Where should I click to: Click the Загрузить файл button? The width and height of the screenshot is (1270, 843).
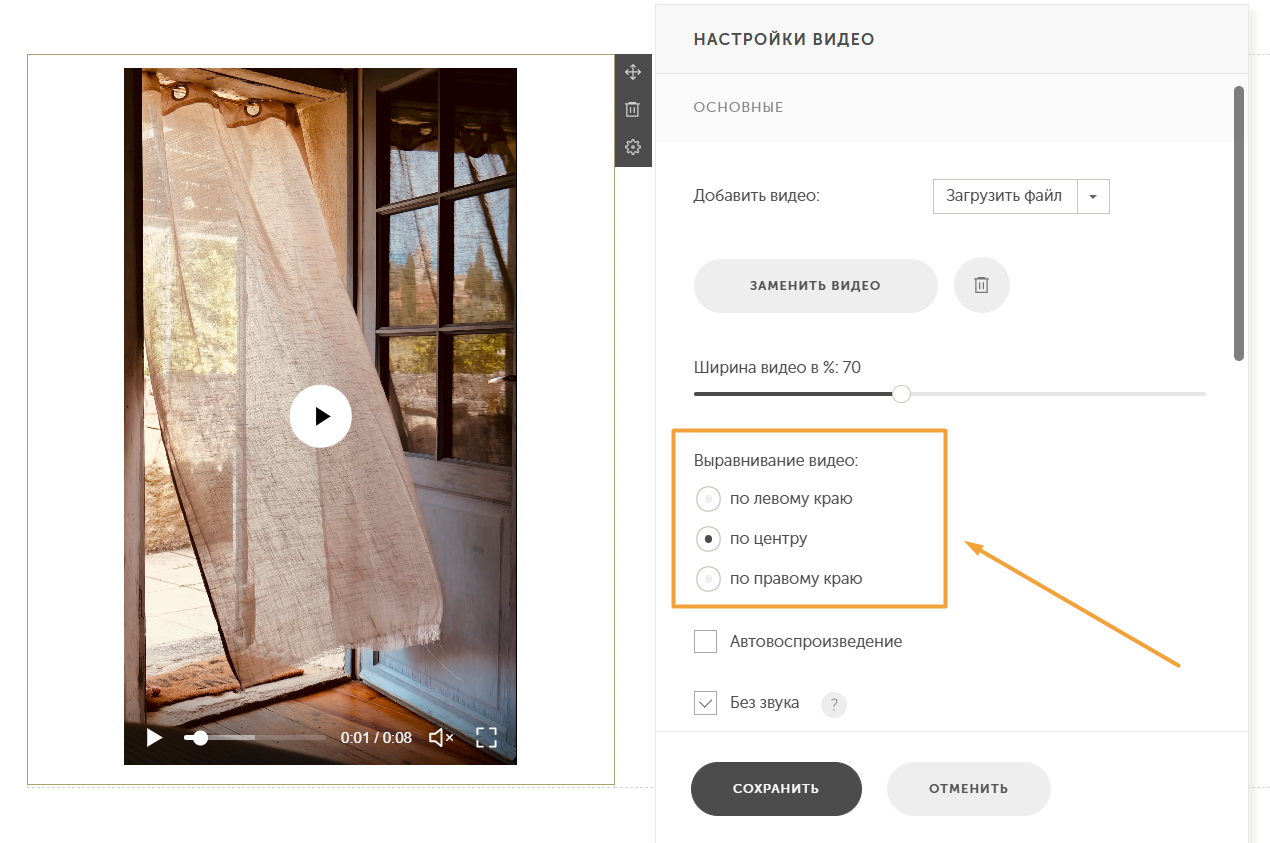coord(1005,197)
